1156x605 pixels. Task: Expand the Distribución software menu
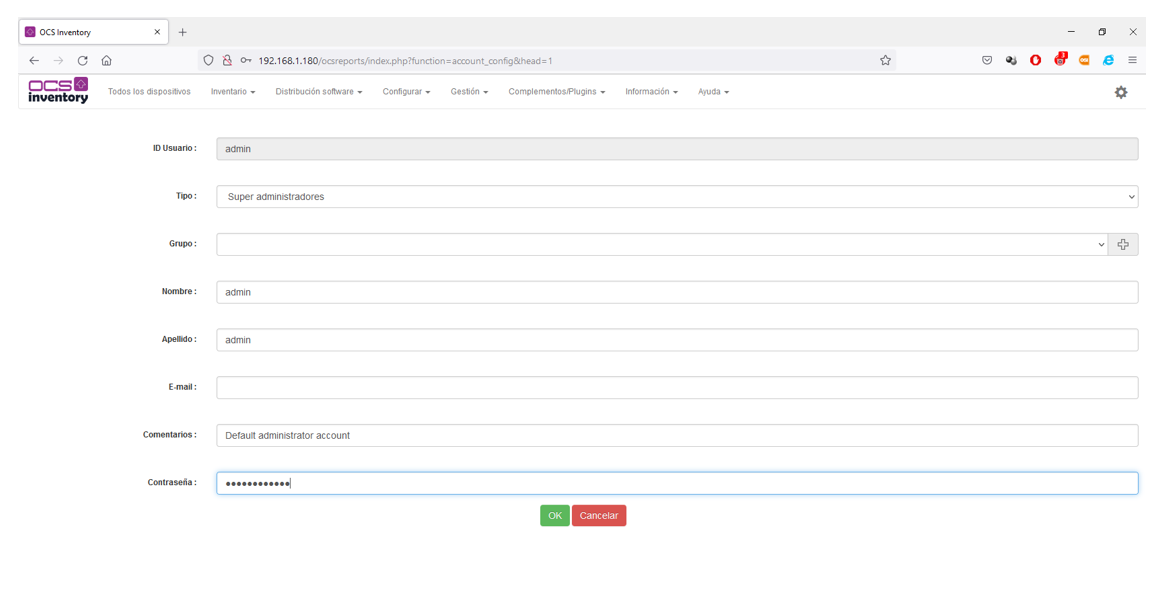(x=318, y=92)
